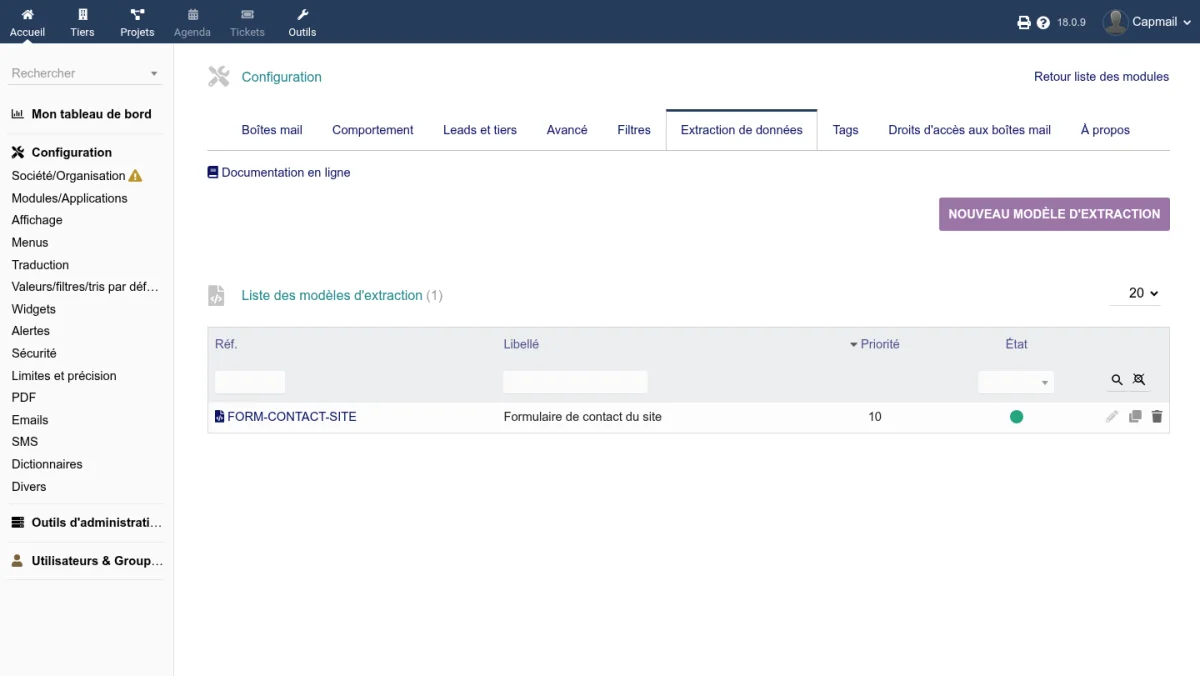This screenshot has height=676, width=1200.
Task: Click the extraction models list file icon
Action: coord(216,295)
